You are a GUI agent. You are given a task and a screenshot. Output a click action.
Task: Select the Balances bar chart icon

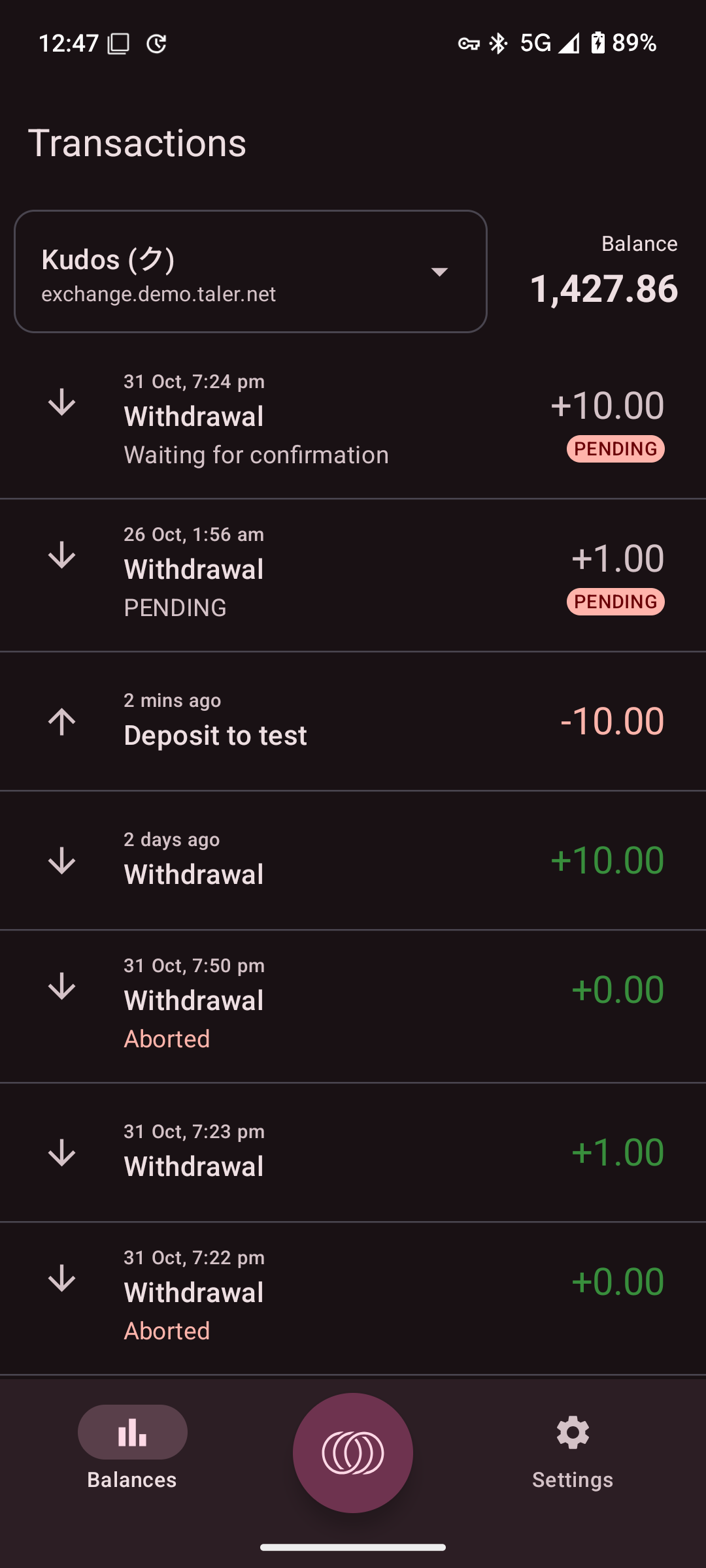[133, 1433]
